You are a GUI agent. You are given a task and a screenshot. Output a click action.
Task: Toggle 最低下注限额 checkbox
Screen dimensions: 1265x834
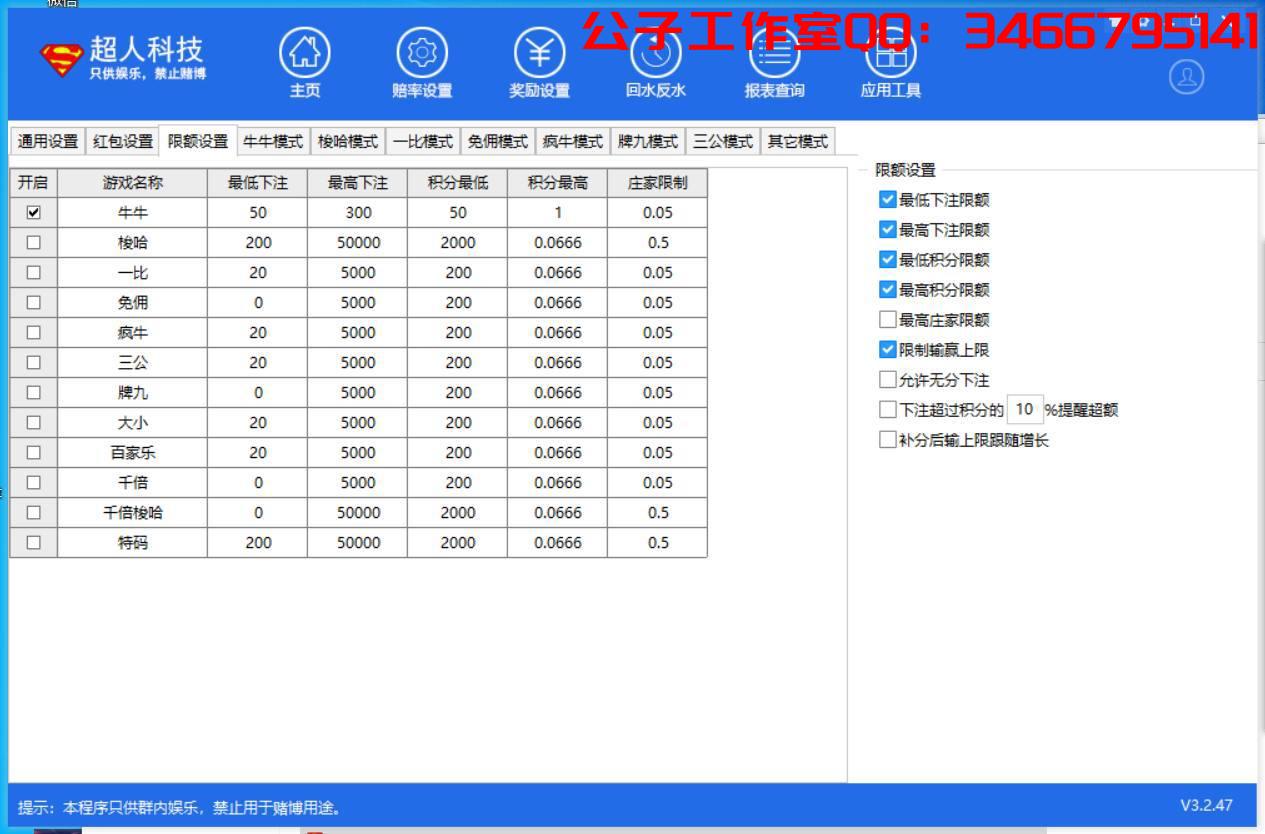click(x=888, y=200)
